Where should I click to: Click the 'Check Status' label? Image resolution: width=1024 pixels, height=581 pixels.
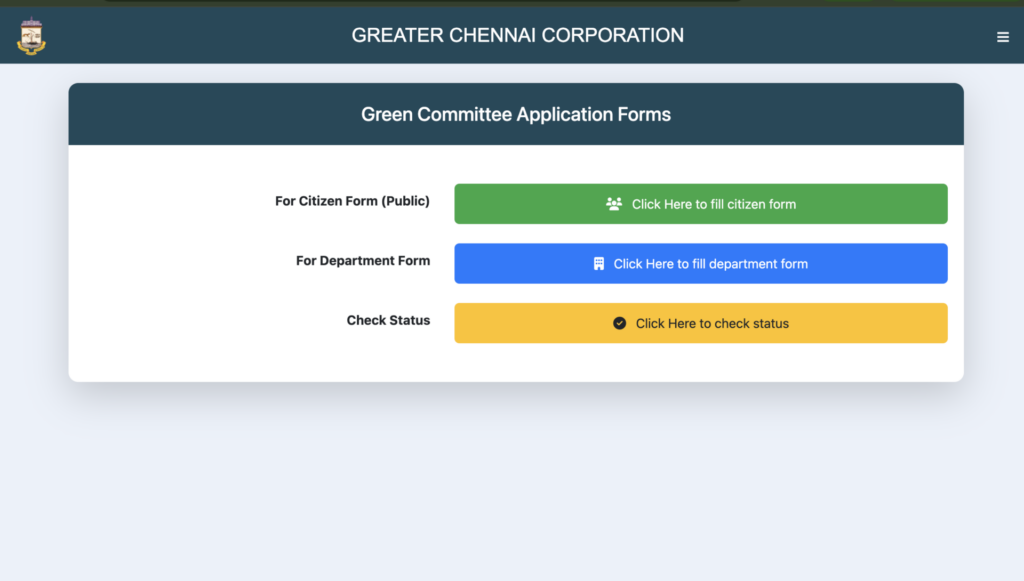pos(388,320)
